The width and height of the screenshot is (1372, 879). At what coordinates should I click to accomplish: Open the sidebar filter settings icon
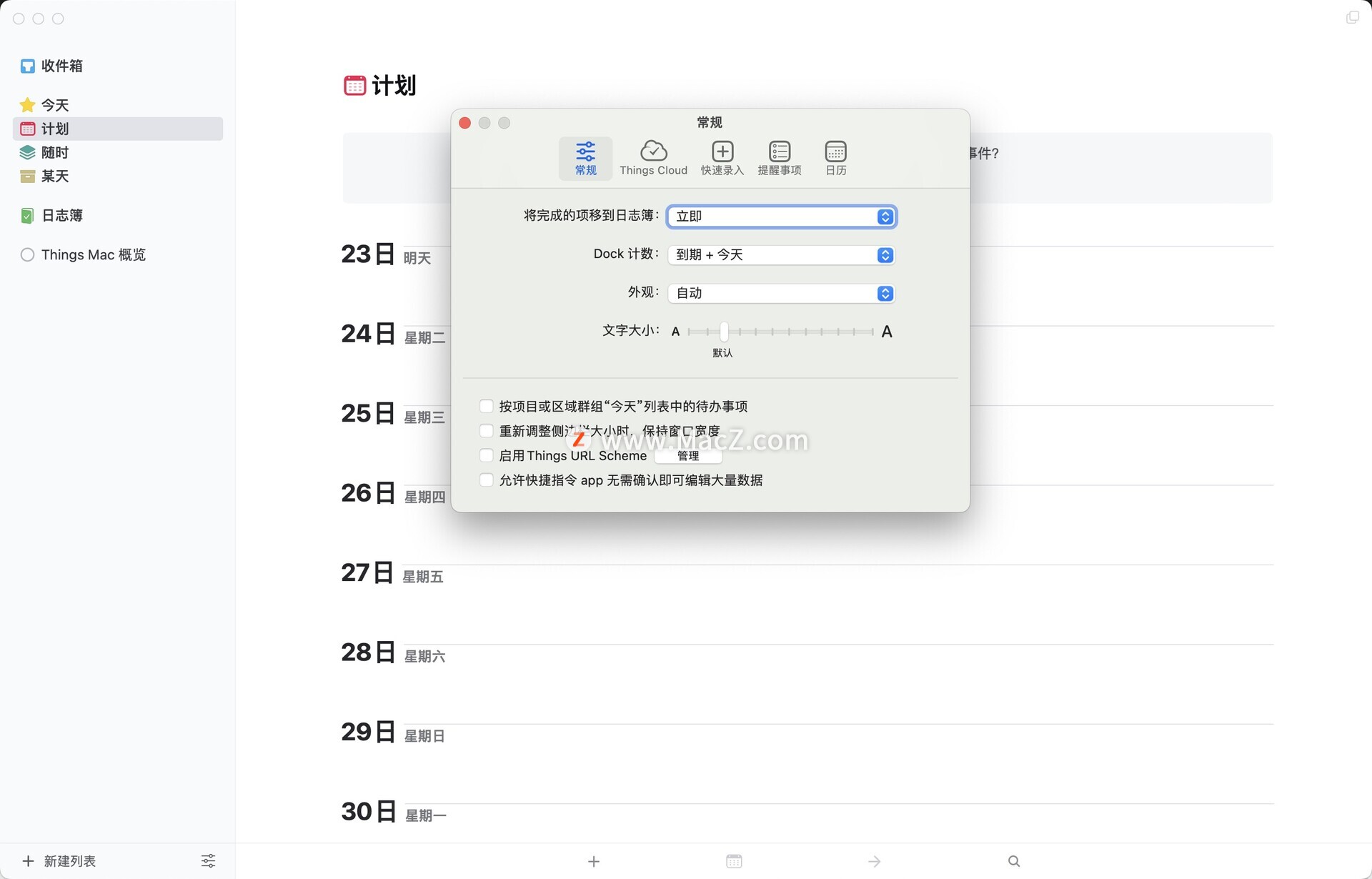coord(208,861)
